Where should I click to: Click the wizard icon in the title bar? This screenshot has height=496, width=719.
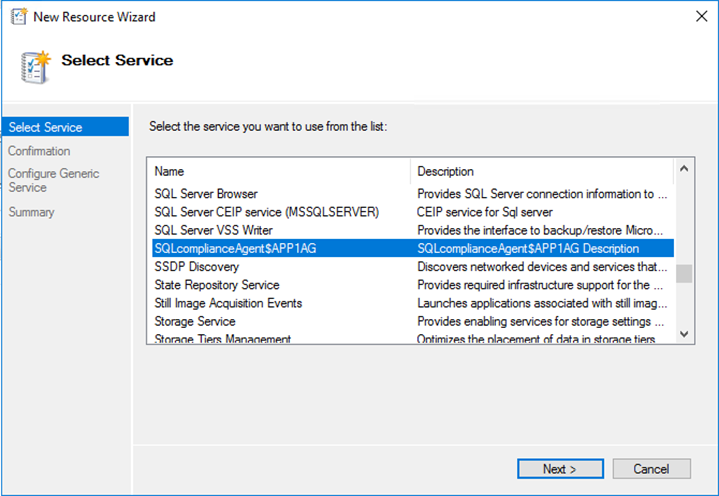18,17
